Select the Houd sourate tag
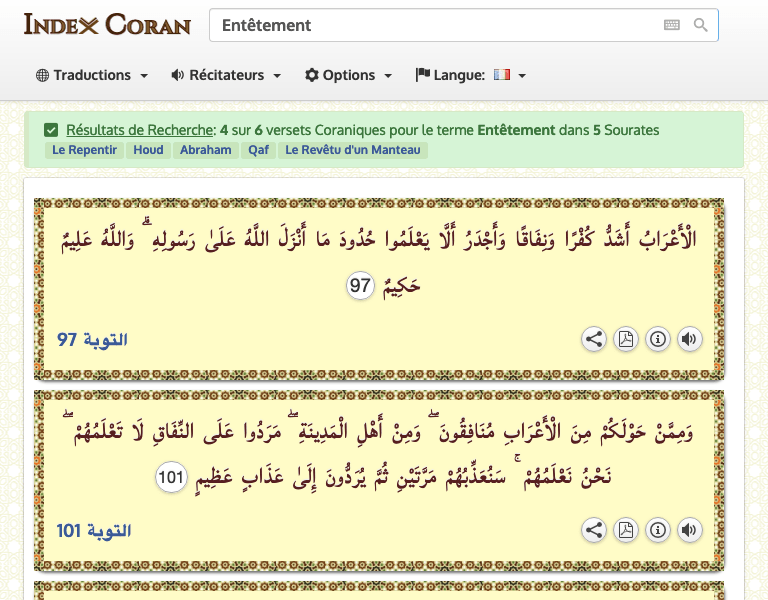768x600 pixels. click(148, 150)
